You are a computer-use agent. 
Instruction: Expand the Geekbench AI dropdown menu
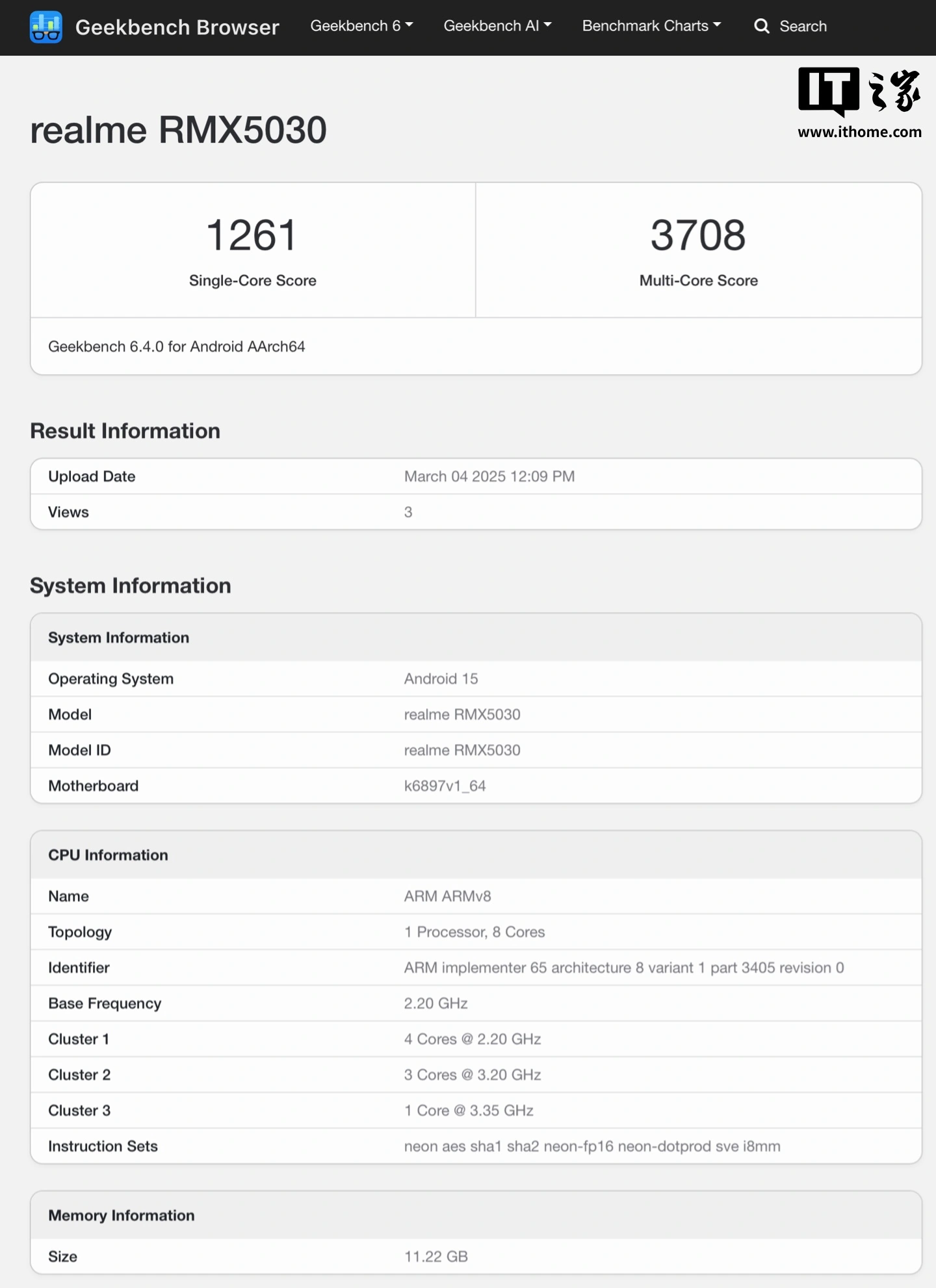pyautogui.click(x=497, y=26)
